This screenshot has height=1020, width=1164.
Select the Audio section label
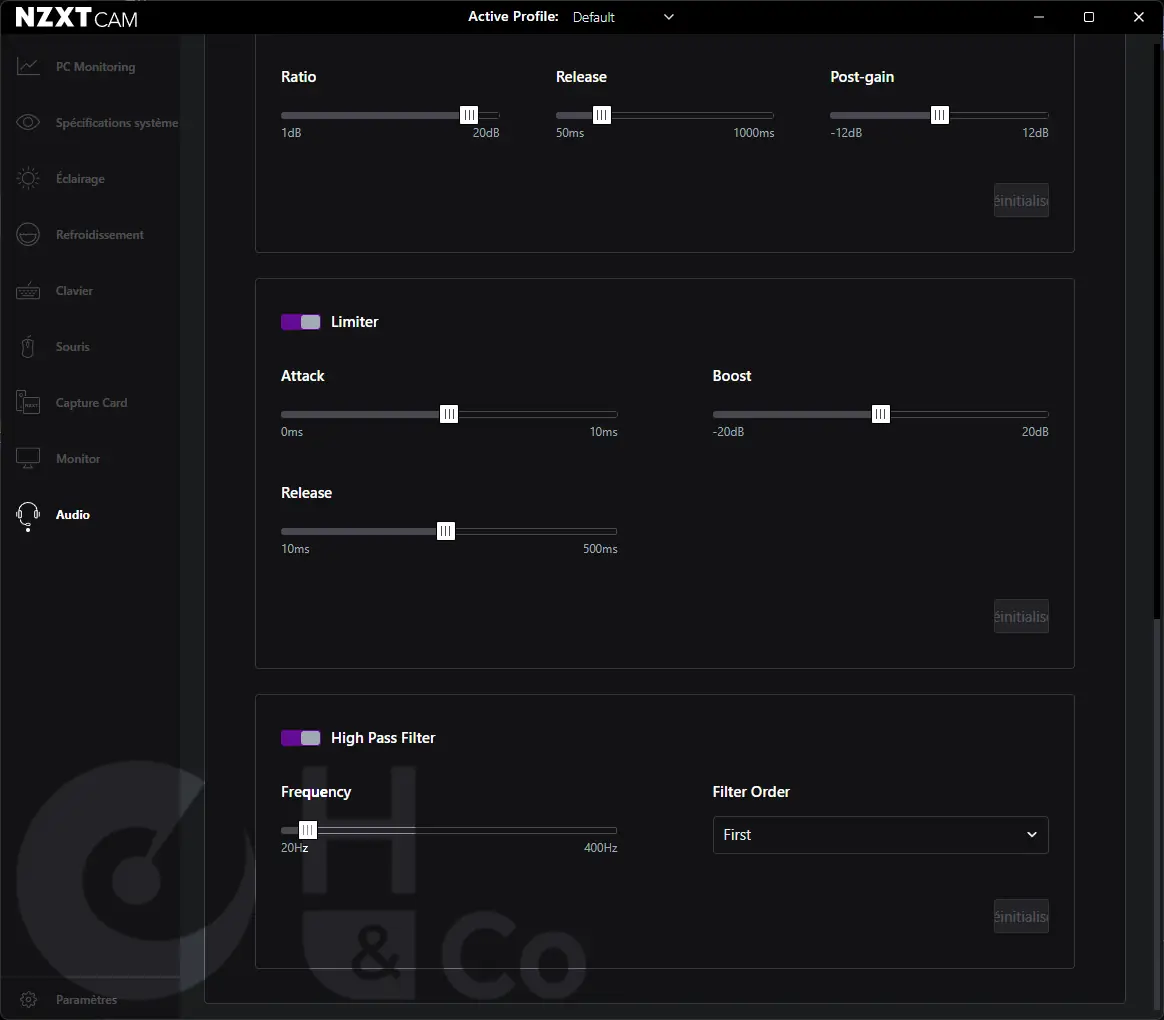(x=73, y=514)
